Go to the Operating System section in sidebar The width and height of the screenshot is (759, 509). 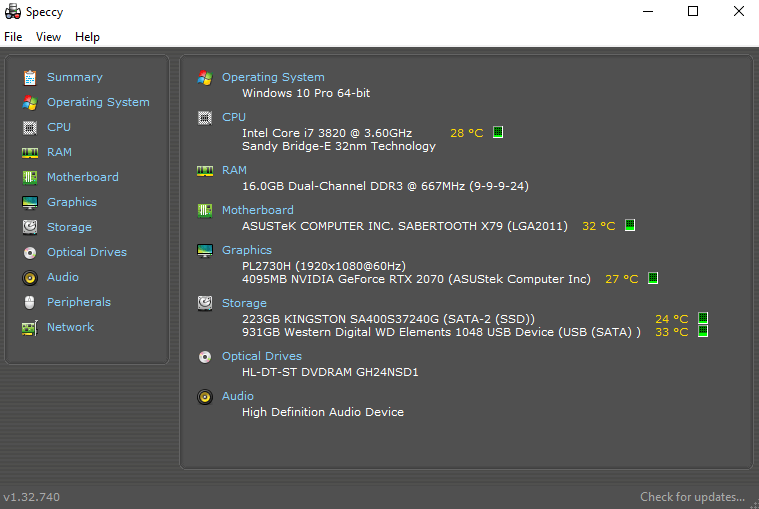[x=98, y=103]
